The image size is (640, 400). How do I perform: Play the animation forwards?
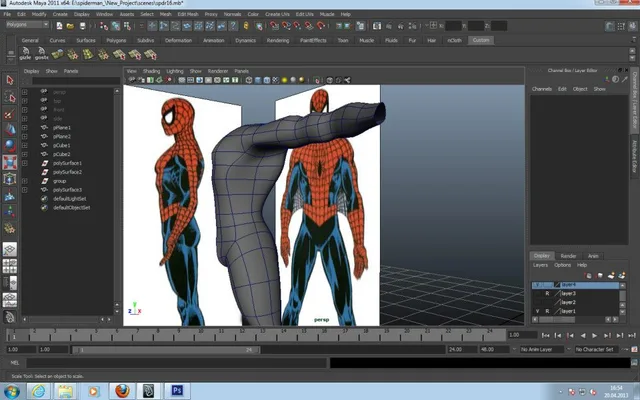point(595,336)
